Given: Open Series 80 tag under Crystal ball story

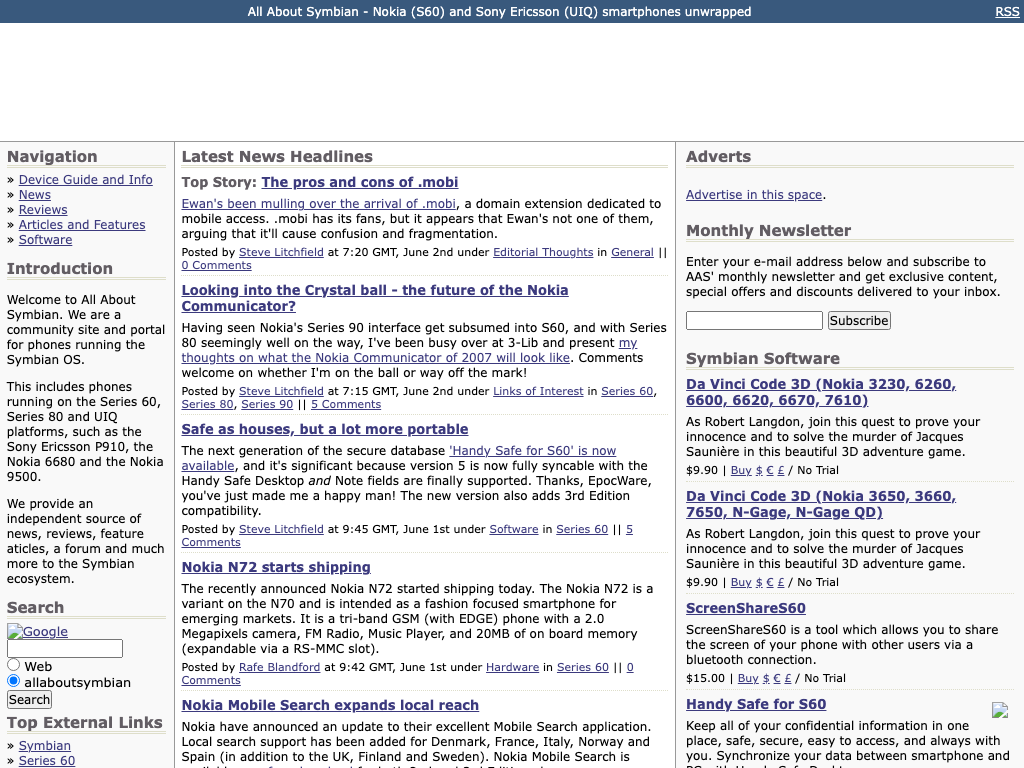Looking at the screenshot, I should coord(207,404).
